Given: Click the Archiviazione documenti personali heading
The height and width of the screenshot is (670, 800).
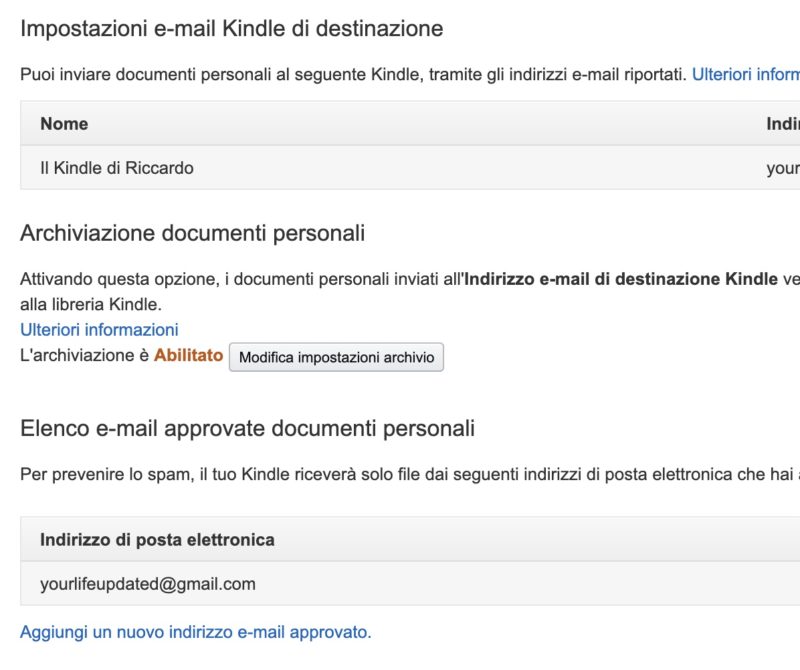Looking at the screenshot, I should (192, 233).
